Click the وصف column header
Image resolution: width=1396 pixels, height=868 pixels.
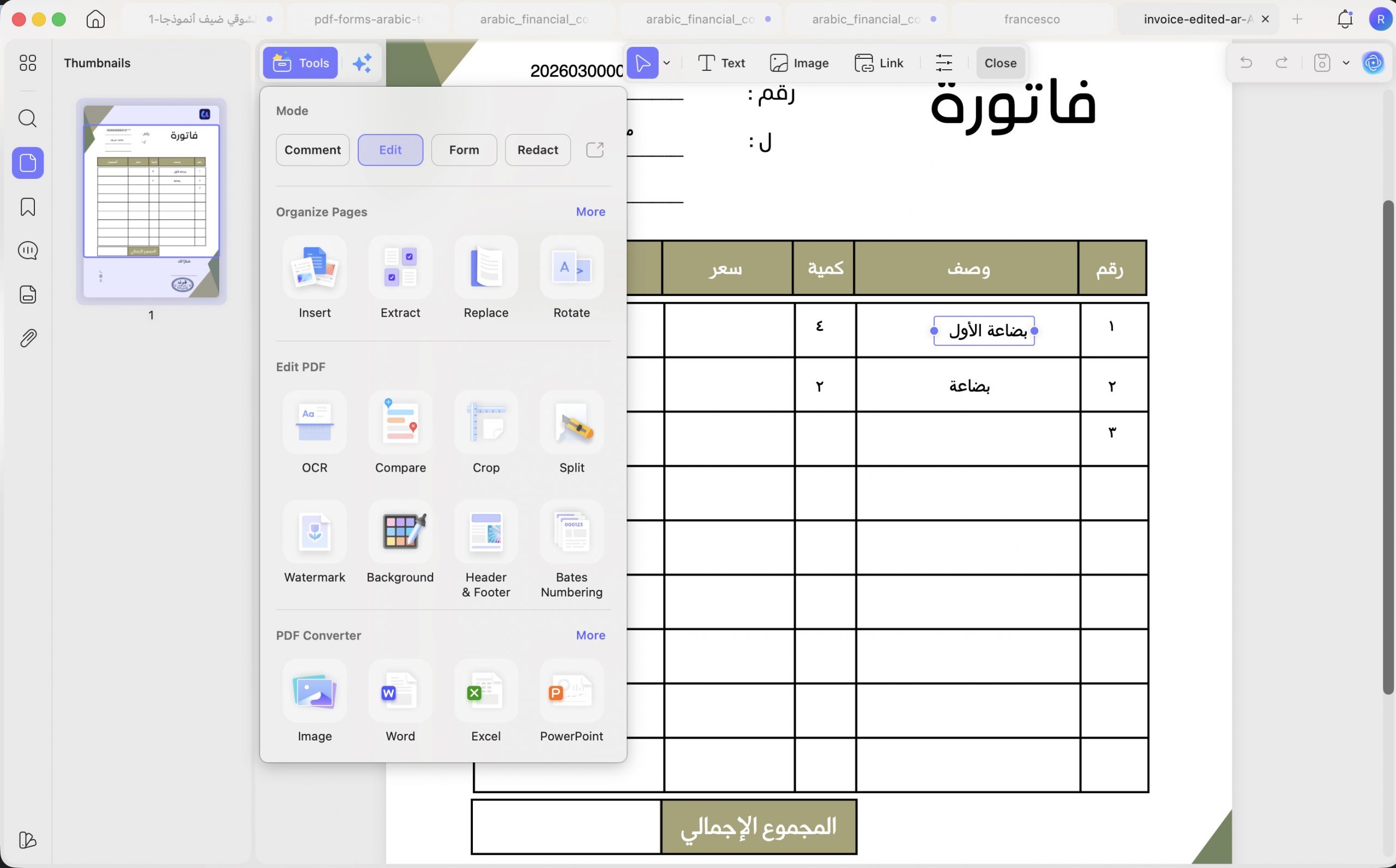tap(968, 268)
